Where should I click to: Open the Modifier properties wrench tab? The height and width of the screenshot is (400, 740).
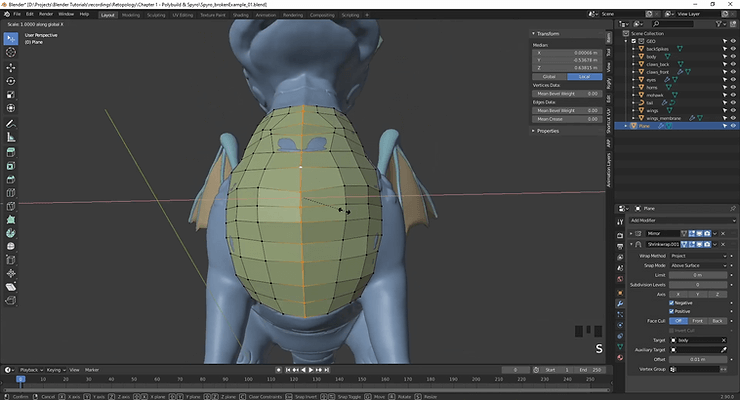pyautogui.click(x=620, y=303)
